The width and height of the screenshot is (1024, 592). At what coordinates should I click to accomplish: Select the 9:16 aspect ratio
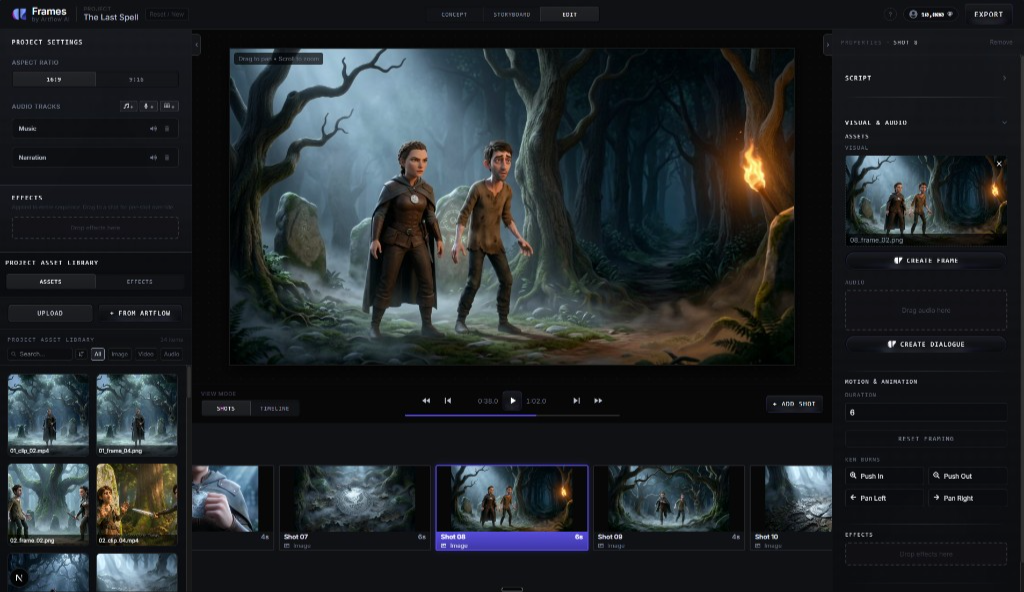click(x=136, y=80)
